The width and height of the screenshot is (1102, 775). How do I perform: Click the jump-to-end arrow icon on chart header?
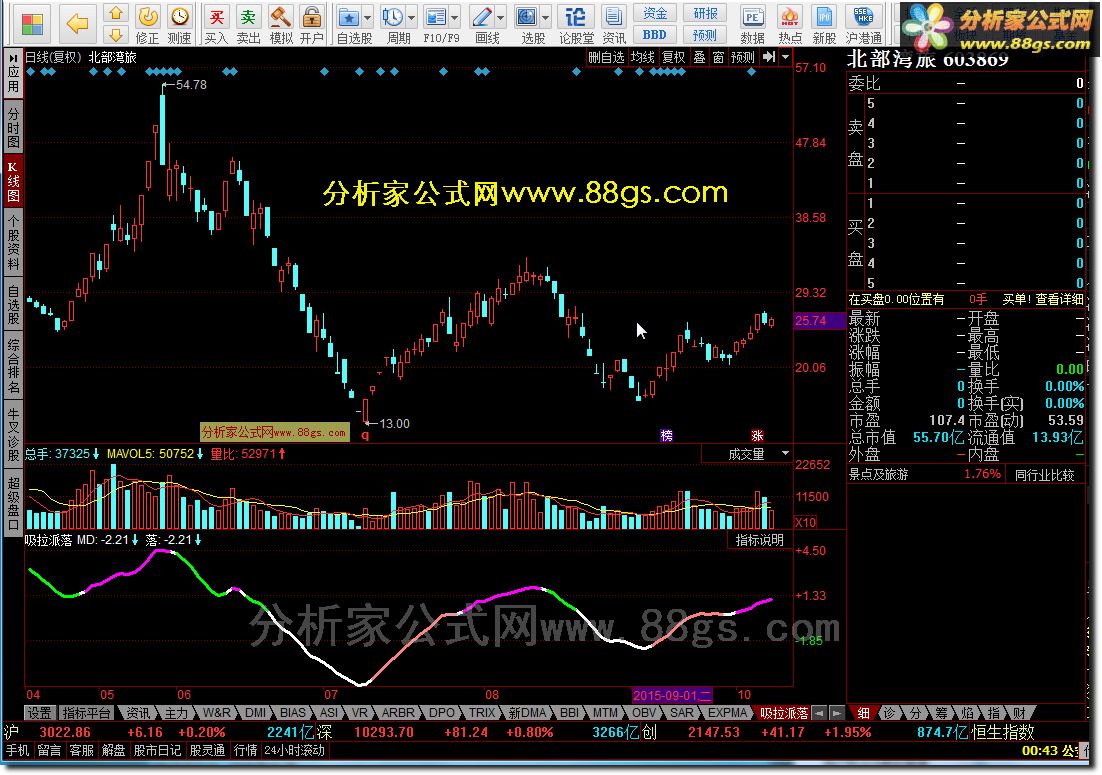point(769,57)
